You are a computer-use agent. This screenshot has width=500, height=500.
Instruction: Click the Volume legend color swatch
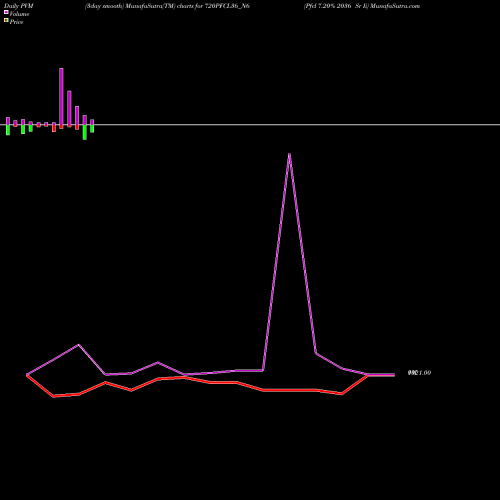[x=6, y=12]
